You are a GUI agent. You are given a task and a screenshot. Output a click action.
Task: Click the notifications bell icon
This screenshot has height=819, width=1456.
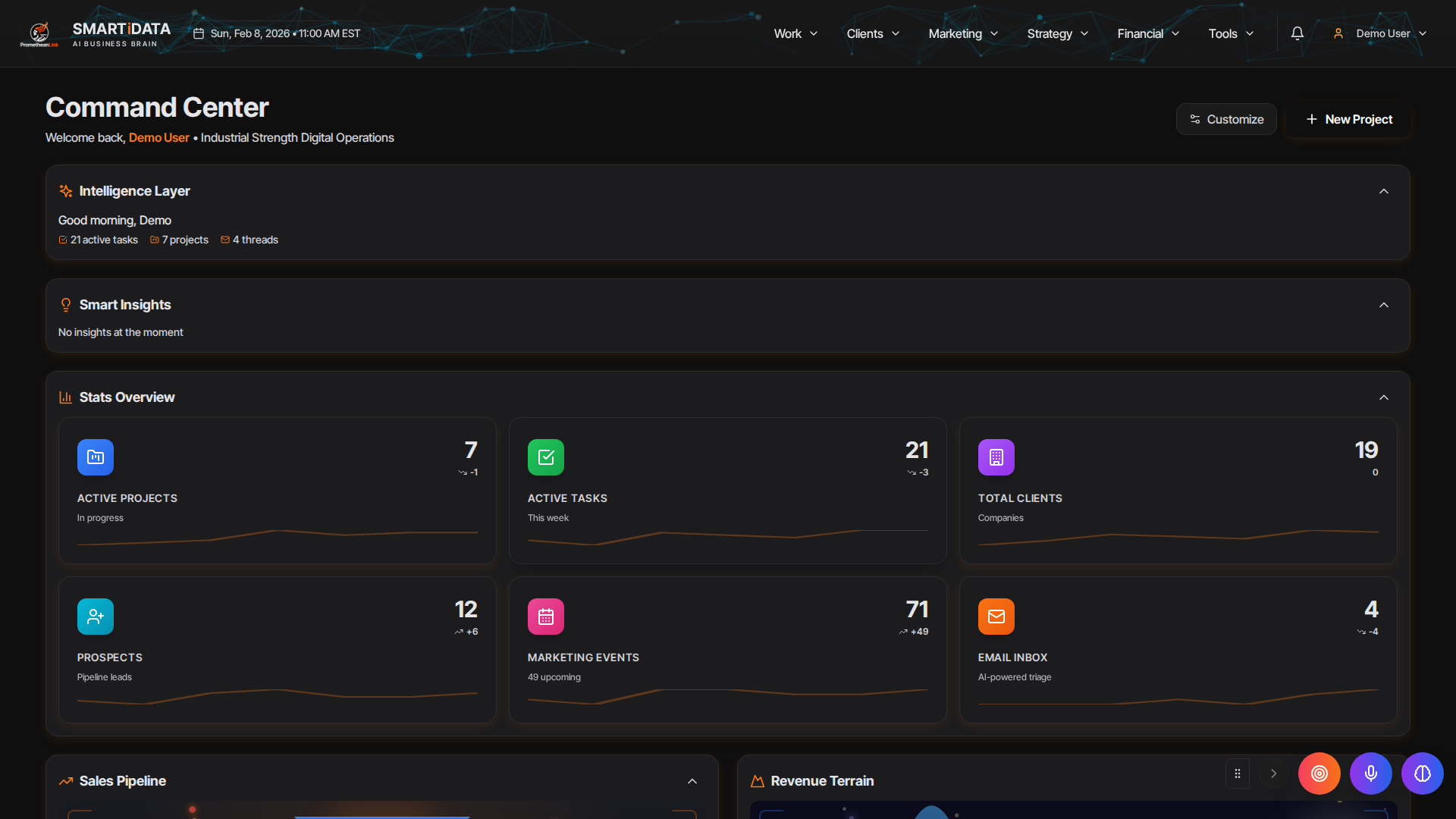pyautogui.click(x=1298, y=33)
